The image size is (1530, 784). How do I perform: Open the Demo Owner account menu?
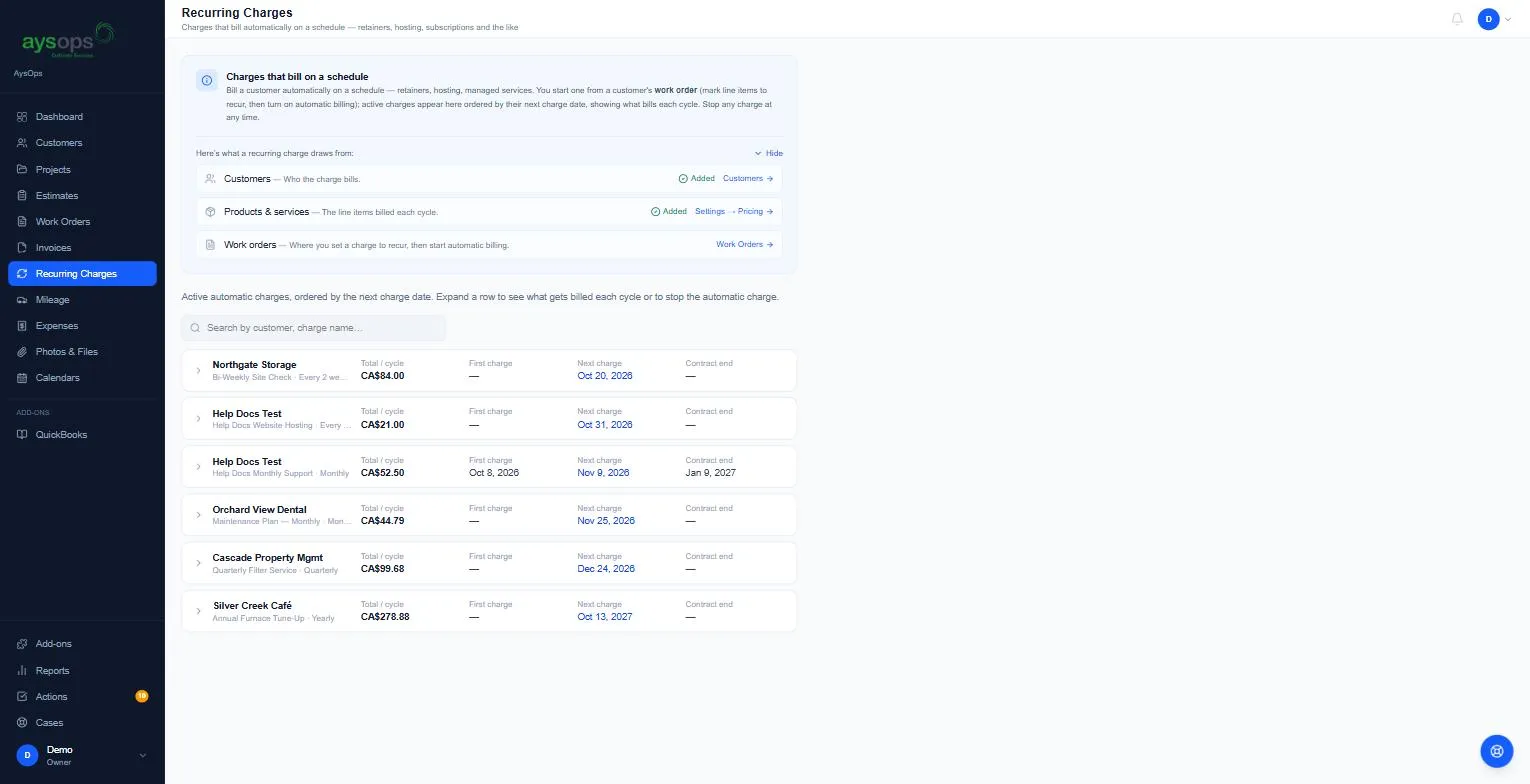pyautogui.click(x=82, y=755)
